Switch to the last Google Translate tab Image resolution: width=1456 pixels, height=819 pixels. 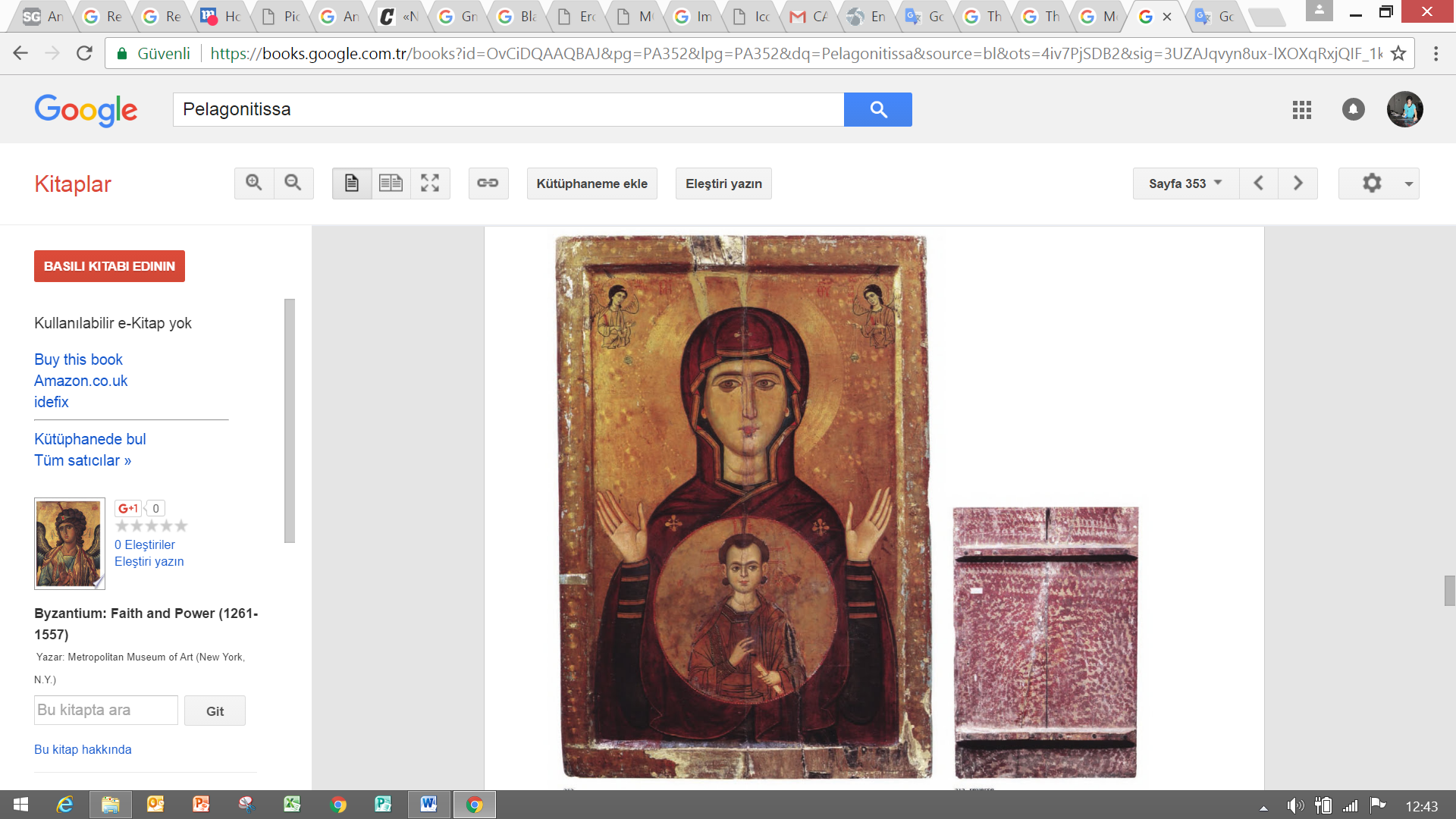[x=1216, y=17]
